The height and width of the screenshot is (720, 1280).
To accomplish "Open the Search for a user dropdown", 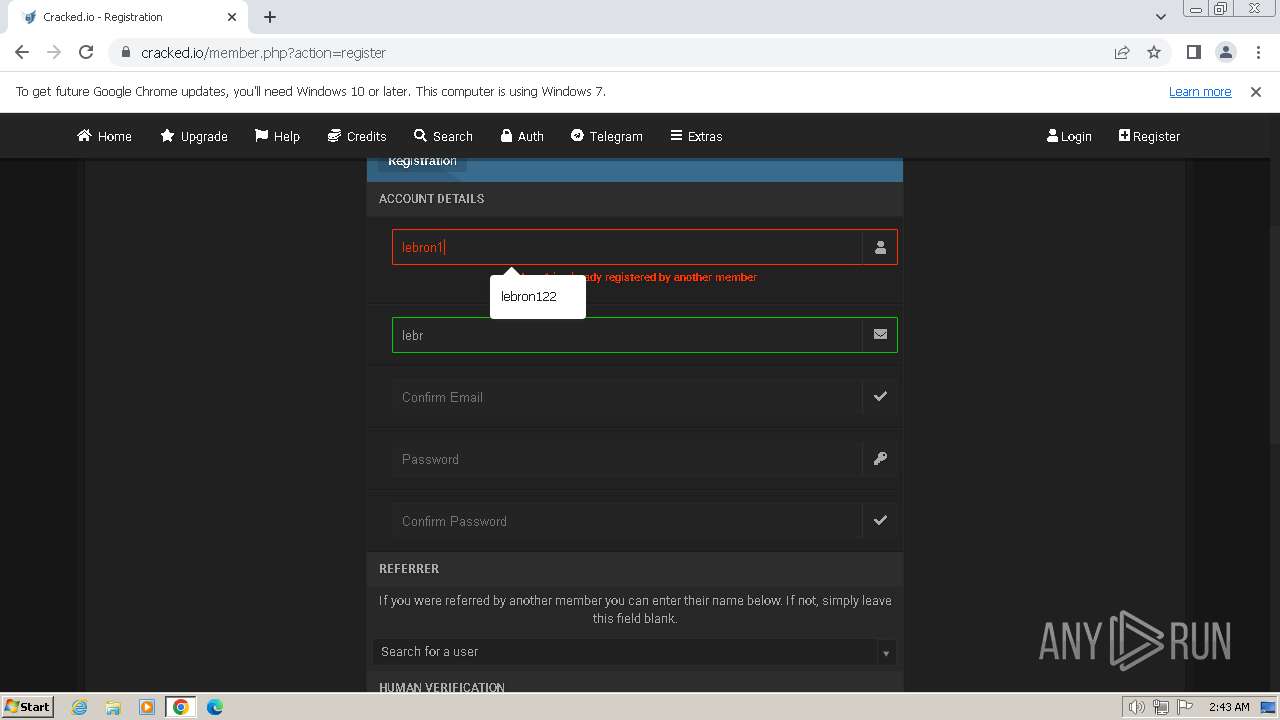I will click(634, 652).
